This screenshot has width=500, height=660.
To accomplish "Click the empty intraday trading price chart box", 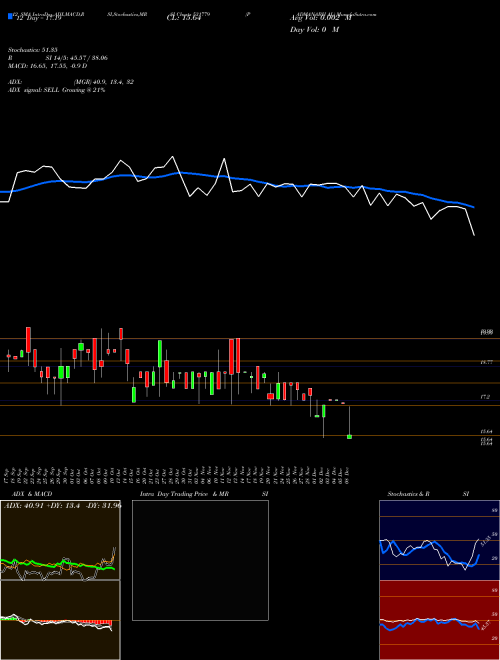I will (x=200, y=560).
